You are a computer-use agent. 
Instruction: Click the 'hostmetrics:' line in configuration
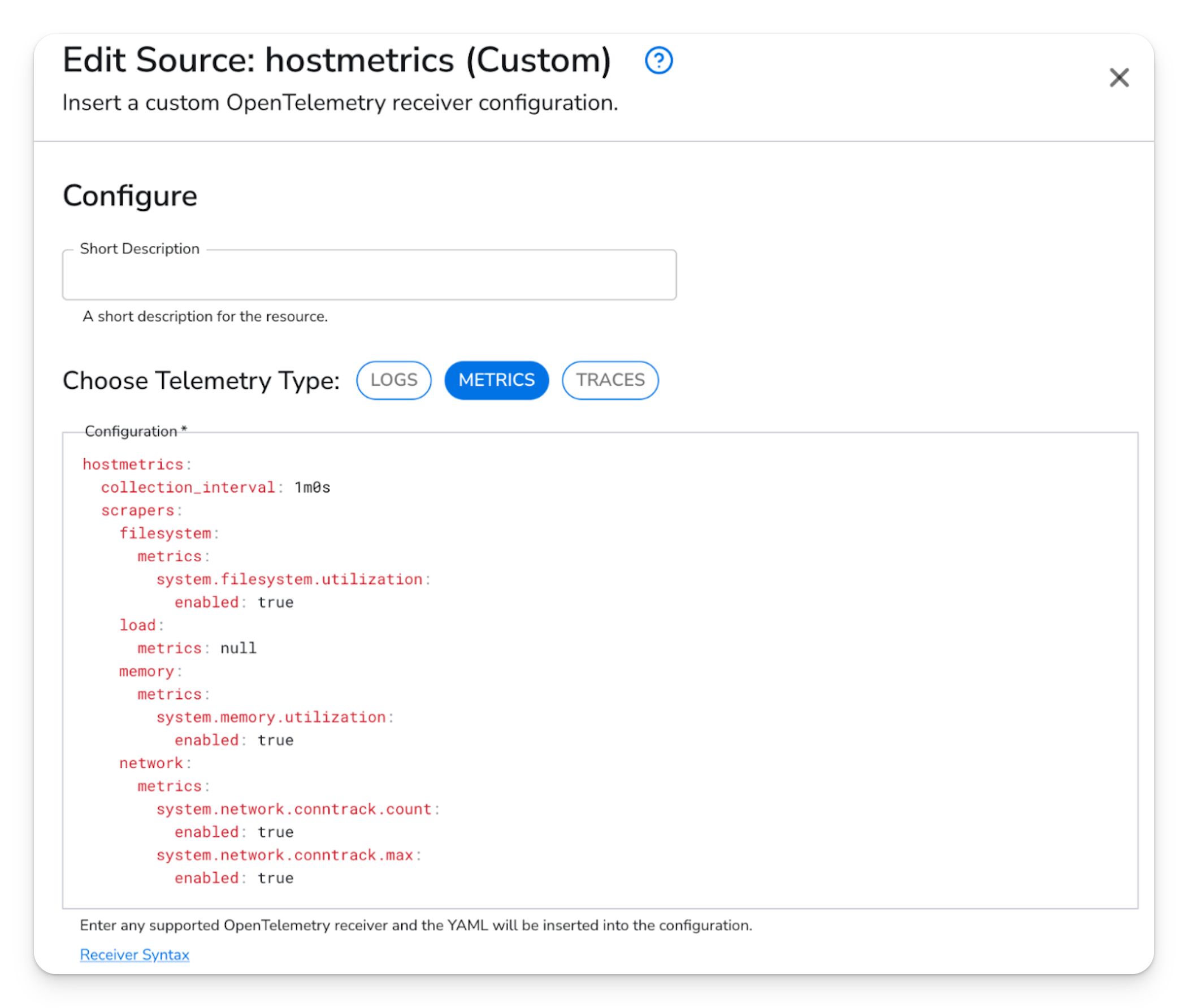(x=137, y=464)
